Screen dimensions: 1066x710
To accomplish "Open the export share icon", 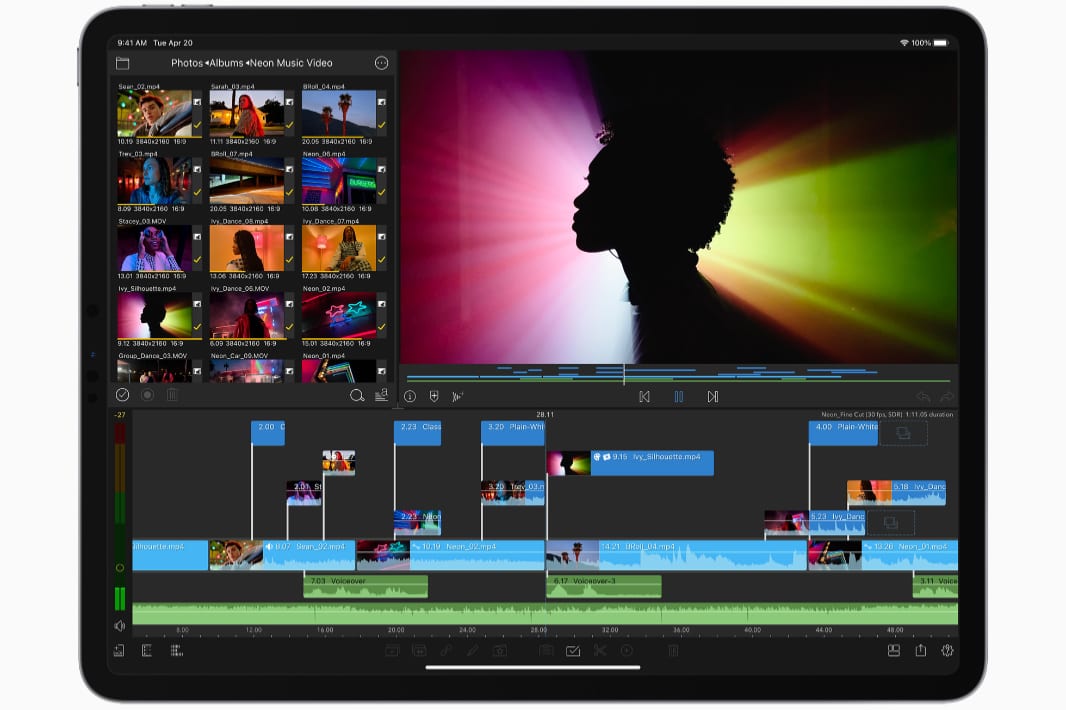I will tap(920, 651).
